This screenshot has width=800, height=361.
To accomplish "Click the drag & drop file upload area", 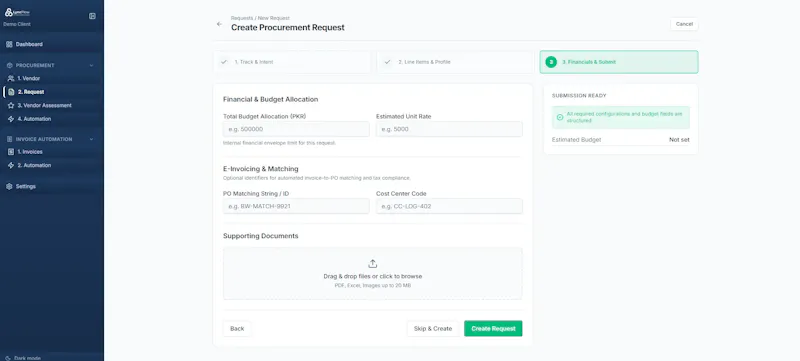I will 372,274.
